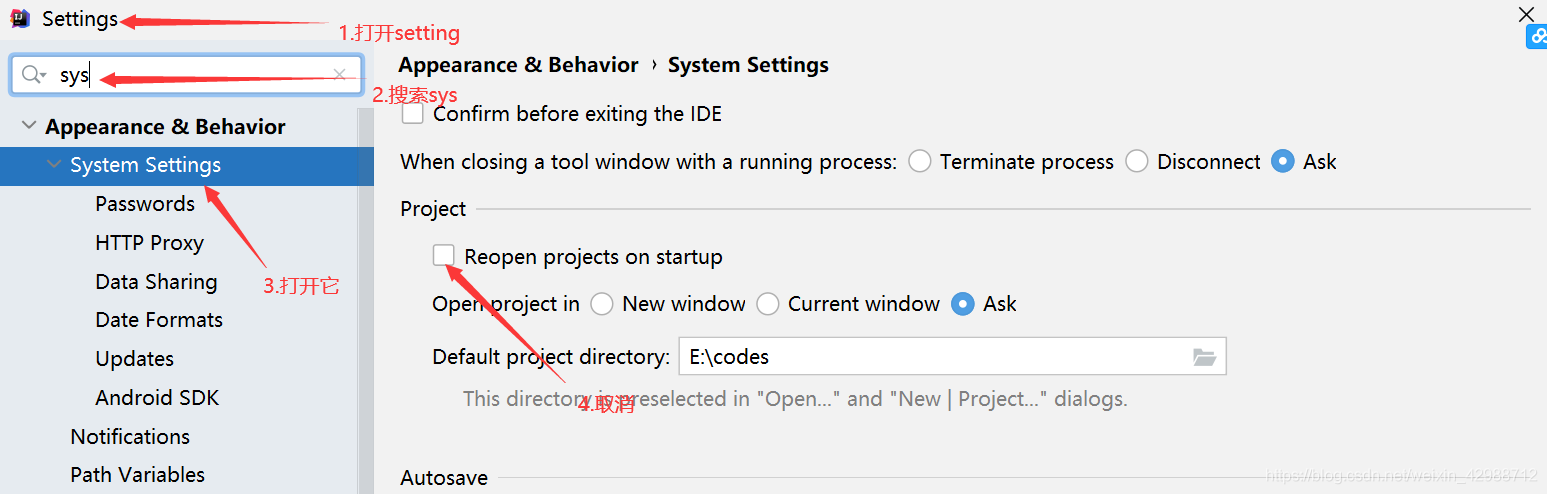
Task: Select New window for opening projects
Action: pos(602,304)
